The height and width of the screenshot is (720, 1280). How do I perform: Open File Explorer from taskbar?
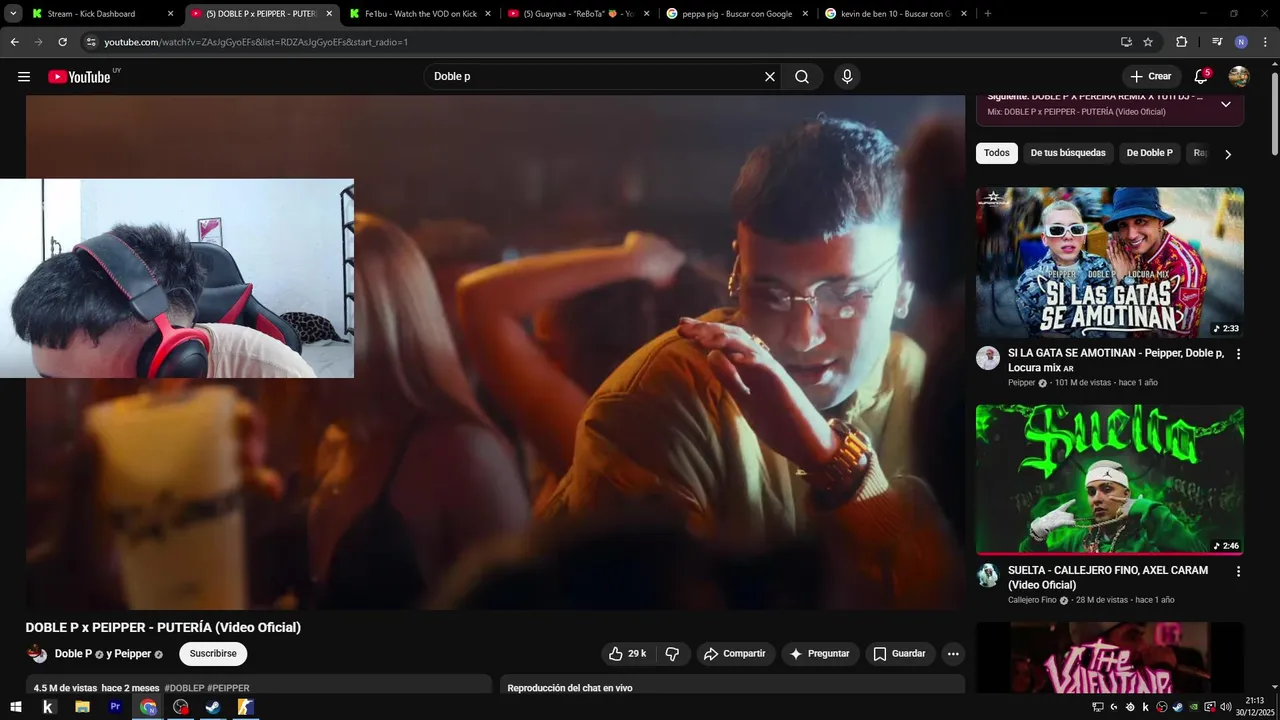click(82, 707)
